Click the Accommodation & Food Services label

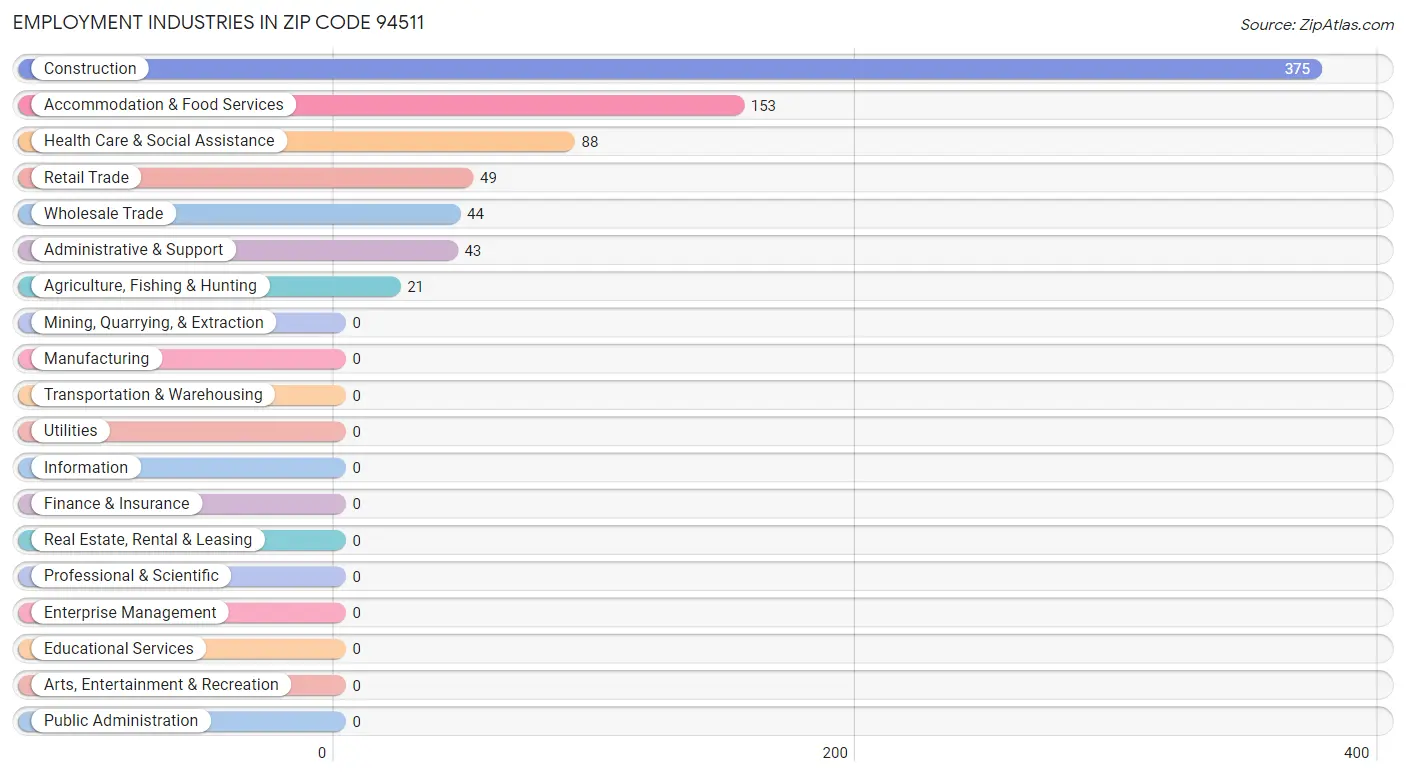pos(164,105)
